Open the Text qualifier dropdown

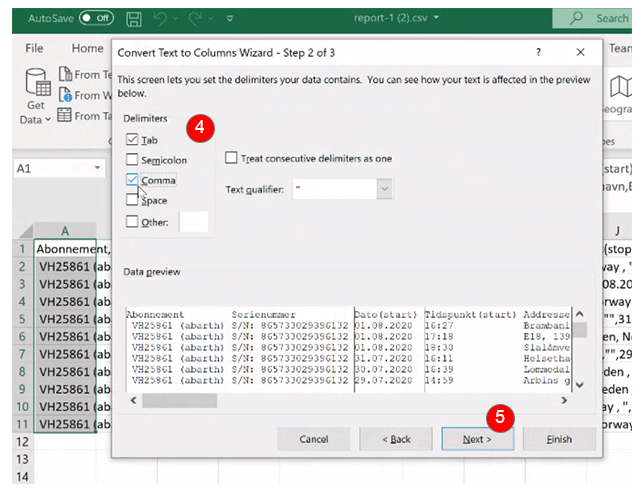pos(384,189)
